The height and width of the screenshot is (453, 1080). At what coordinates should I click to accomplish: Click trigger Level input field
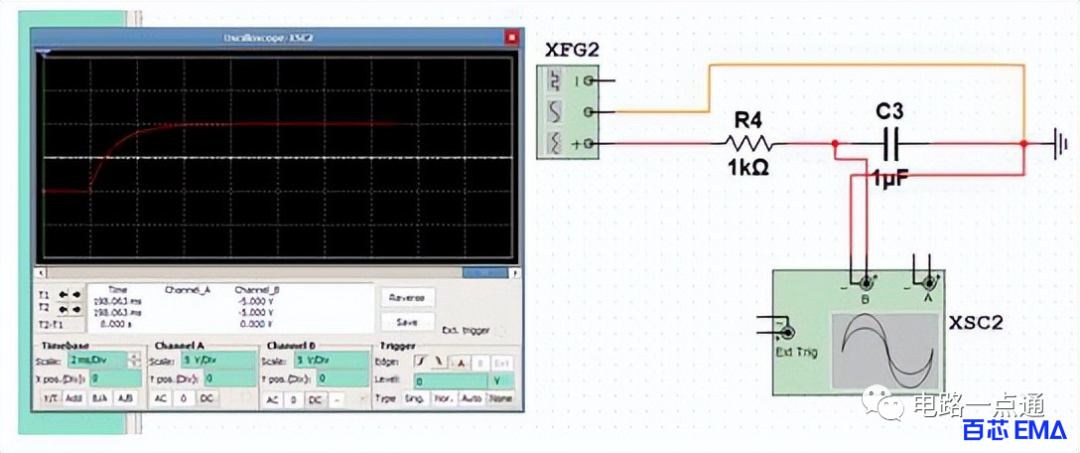[x=450, y=381]
